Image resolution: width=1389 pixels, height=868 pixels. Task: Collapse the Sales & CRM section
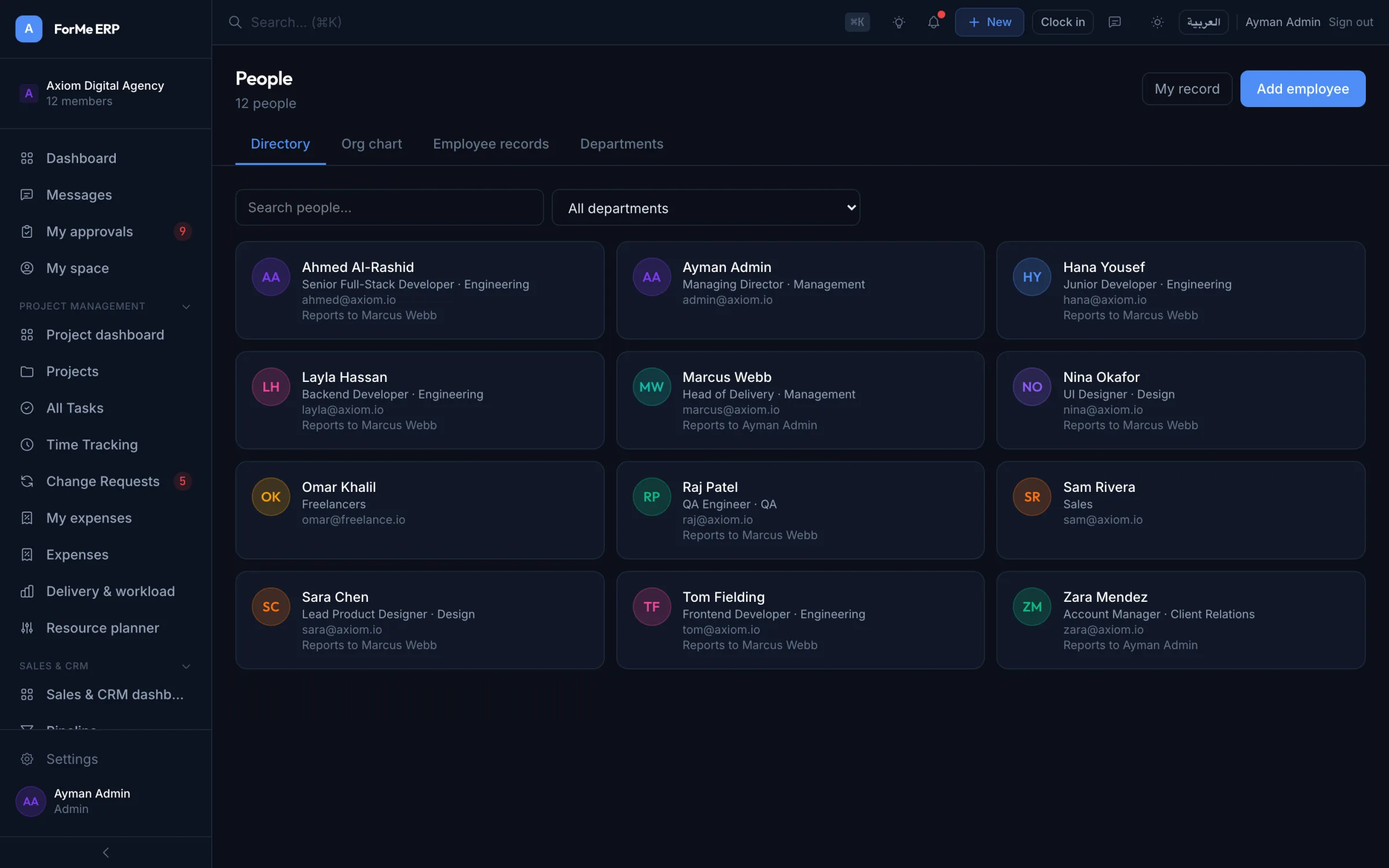pyautogui.click(x=186, y=666)
